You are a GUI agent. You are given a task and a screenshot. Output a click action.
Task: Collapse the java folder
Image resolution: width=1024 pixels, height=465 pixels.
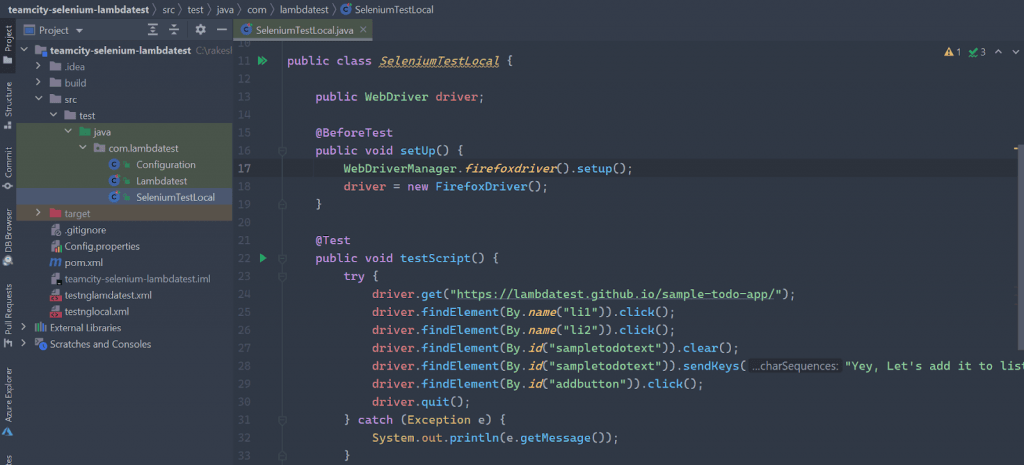(x=68, y=132)
